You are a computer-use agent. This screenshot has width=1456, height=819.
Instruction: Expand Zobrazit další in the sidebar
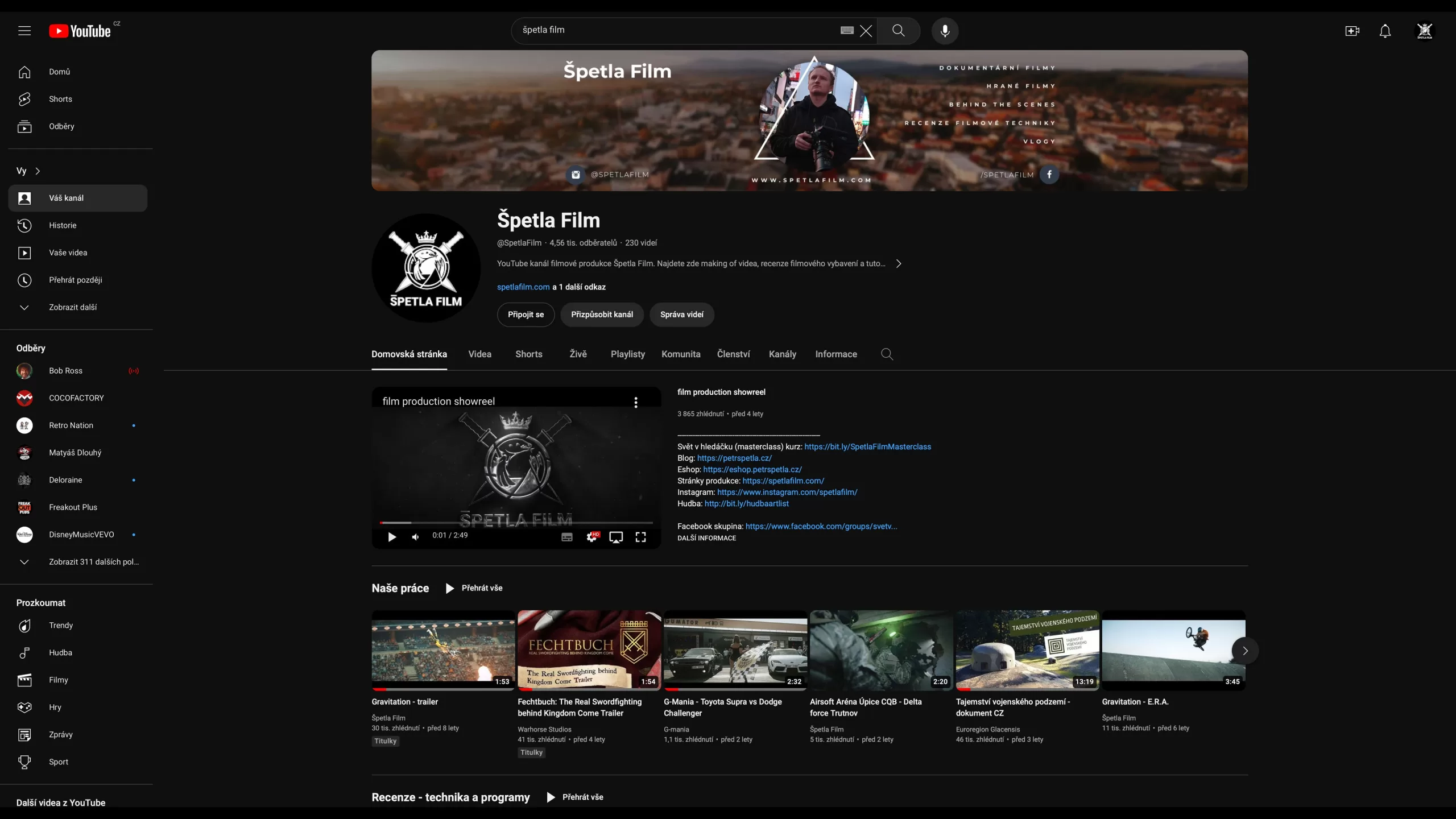click(78, 307)
